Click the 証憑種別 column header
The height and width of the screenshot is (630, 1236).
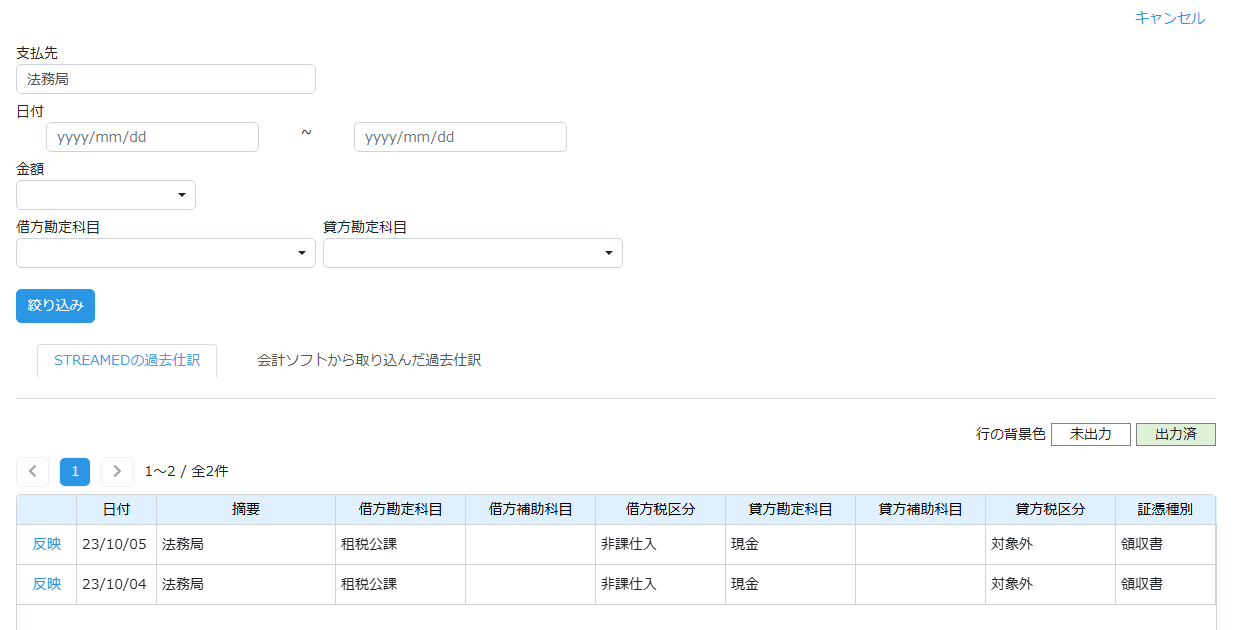tap(1165, 509)
